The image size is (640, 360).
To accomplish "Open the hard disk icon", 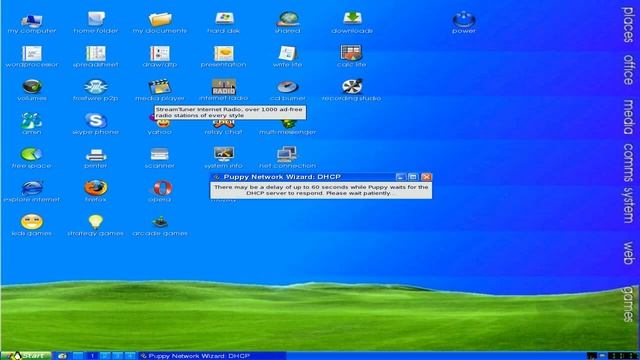I will point(224,19).
